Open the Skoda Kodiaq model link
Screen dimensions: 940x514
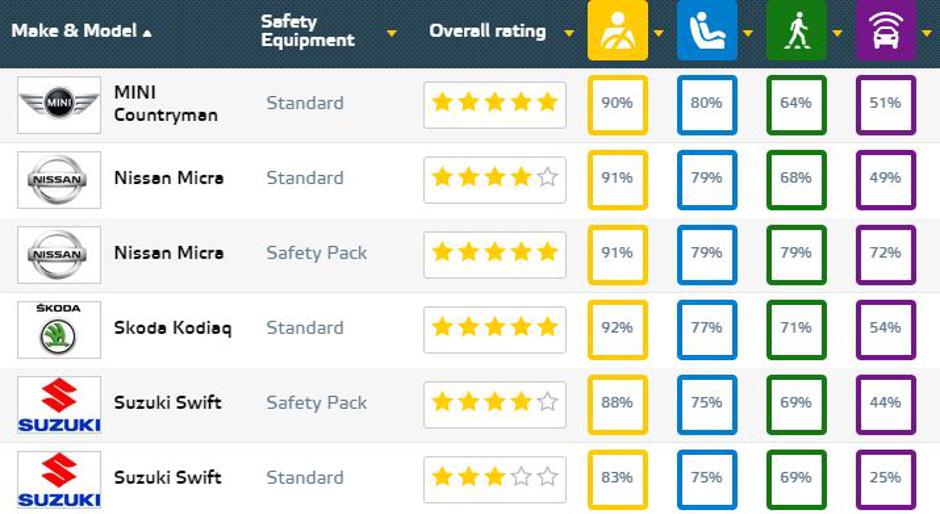[x=172, y=328]
